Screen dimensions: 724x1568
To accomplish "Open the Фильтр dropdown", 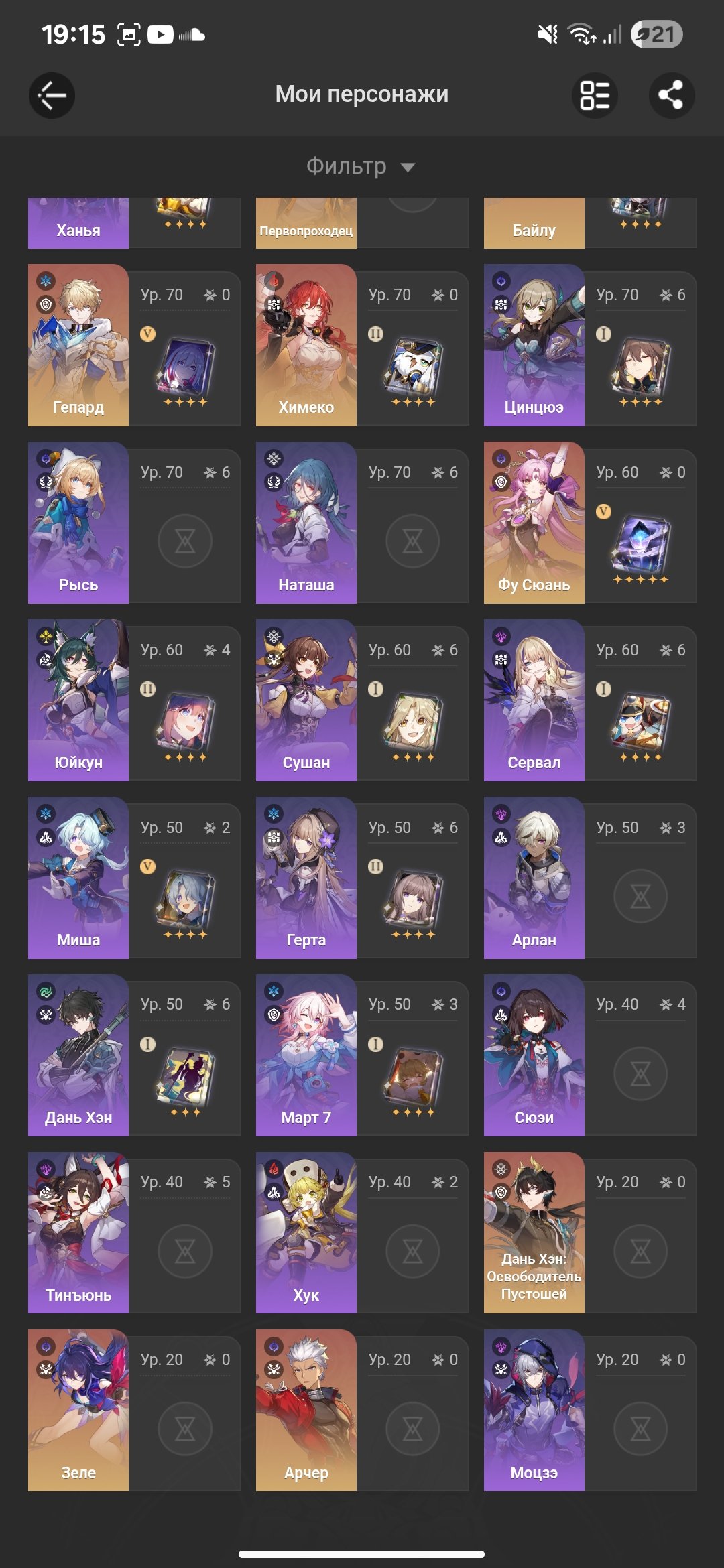I will coord(361,166).
